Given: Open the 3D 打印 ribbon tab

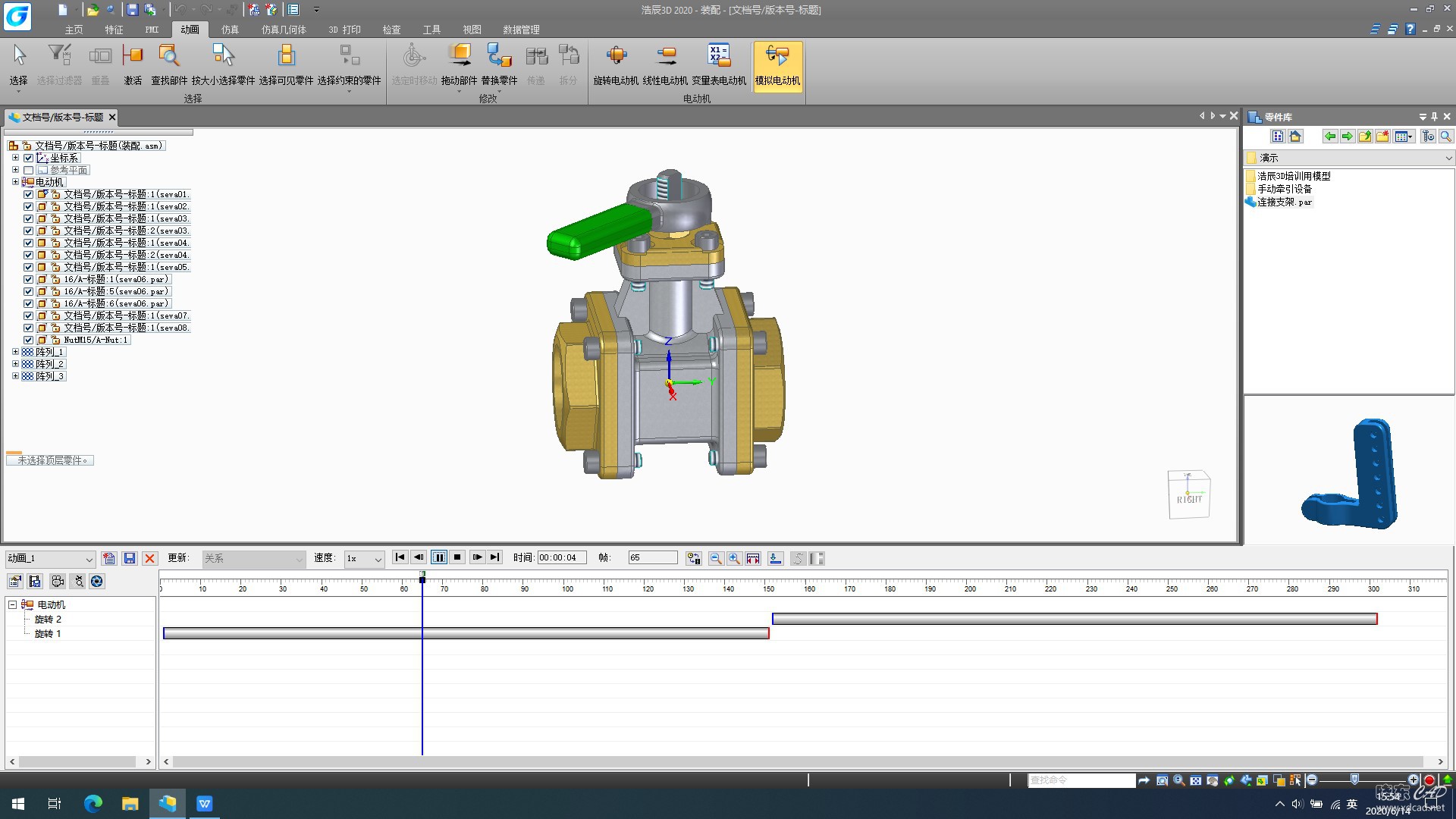Looking at the screenshot, I should pos(344,30).
